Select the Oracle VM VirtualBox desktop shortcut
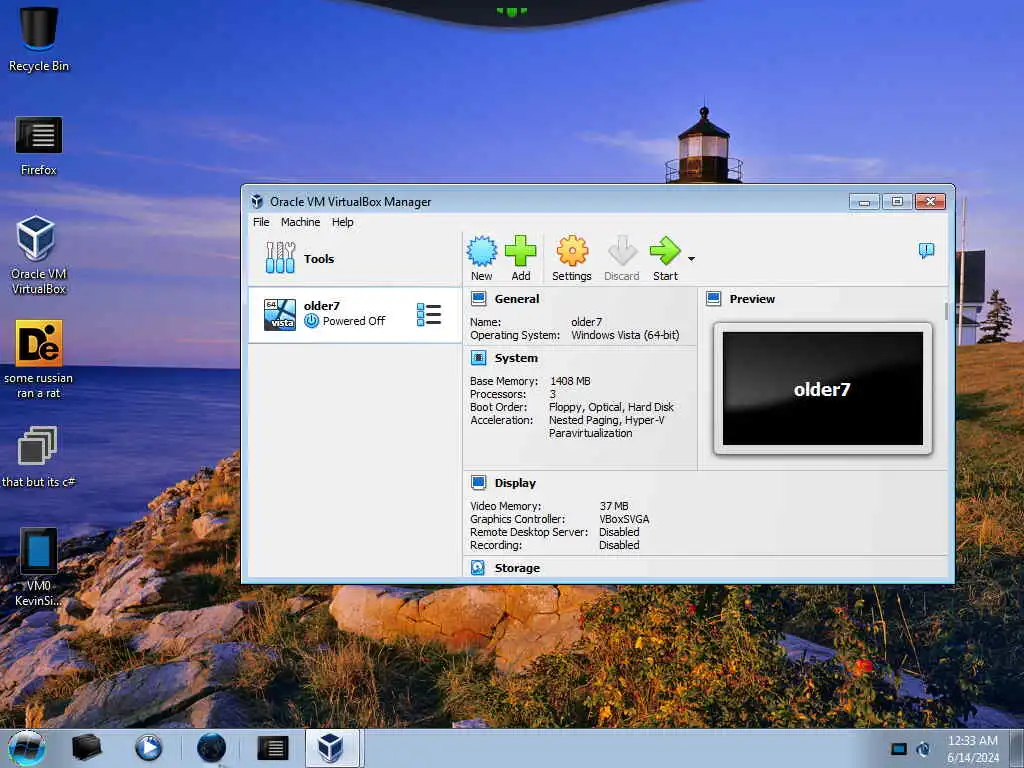This screenshot has height=768, width=1024. coord(39,255)
